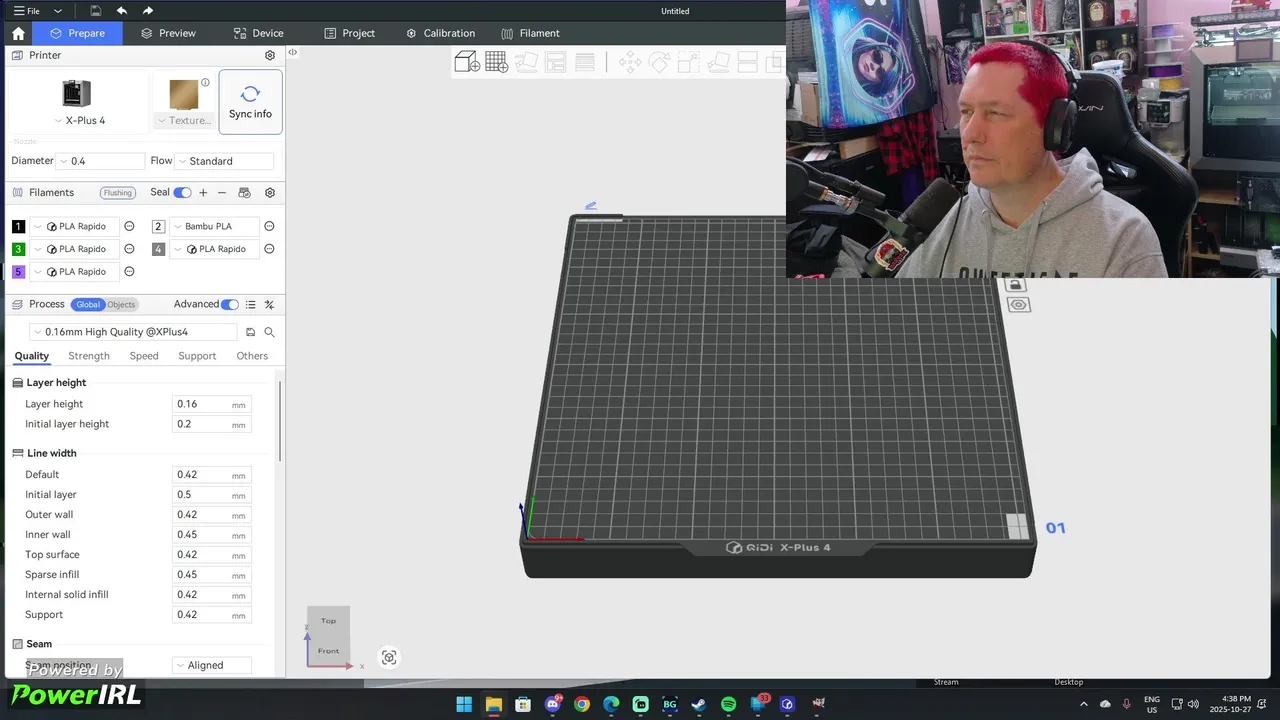Toggle the Seal switch in Filaments

click(182, 192)
